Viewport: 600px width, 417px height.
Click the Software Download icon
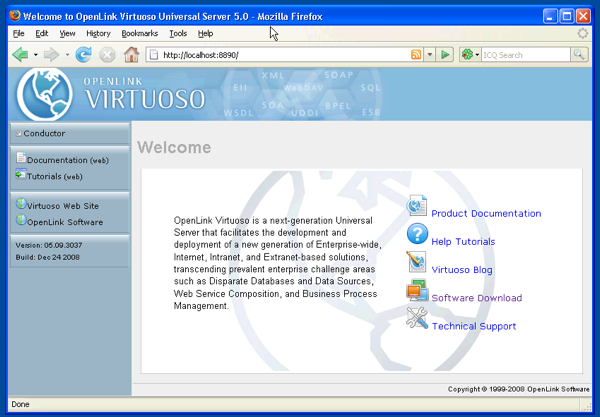click(417, 292)
